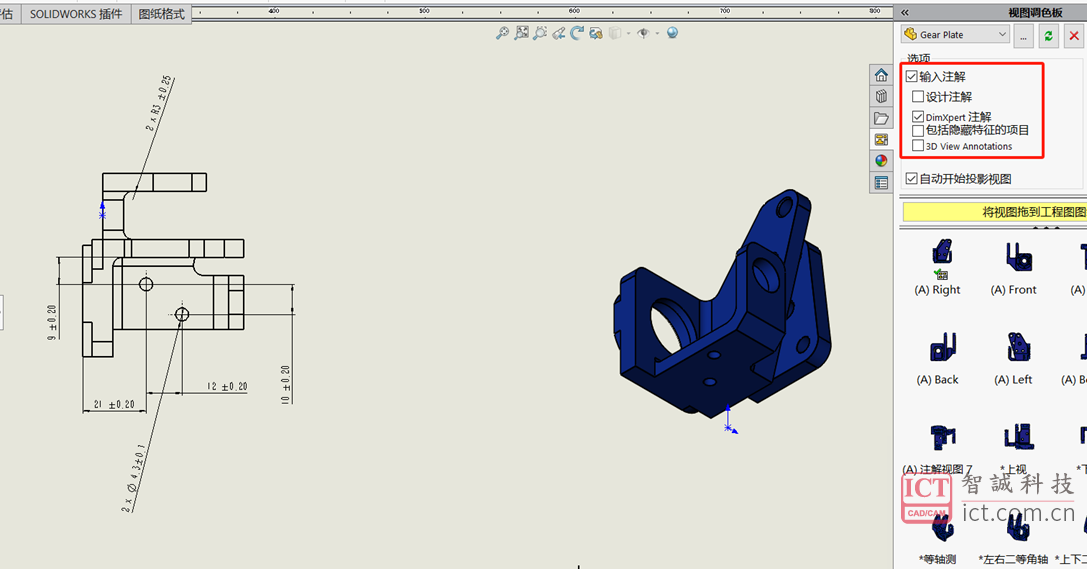The height and width of the screenshot is (569, 1087).
Task: Select the Zoom to Area tool
Action: point(521,33)
